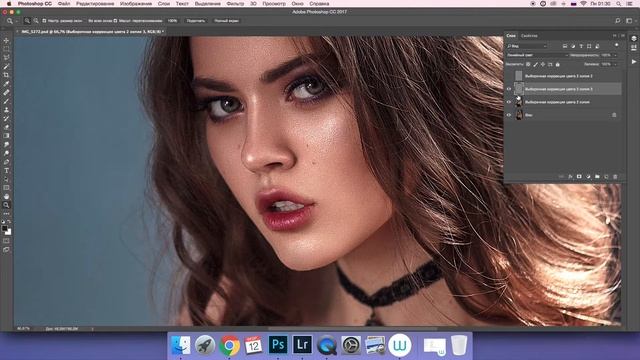This screenshot has width=640, height=360.
Task: Select the Rectangular Marquee tool
Action: click(6, 49)
